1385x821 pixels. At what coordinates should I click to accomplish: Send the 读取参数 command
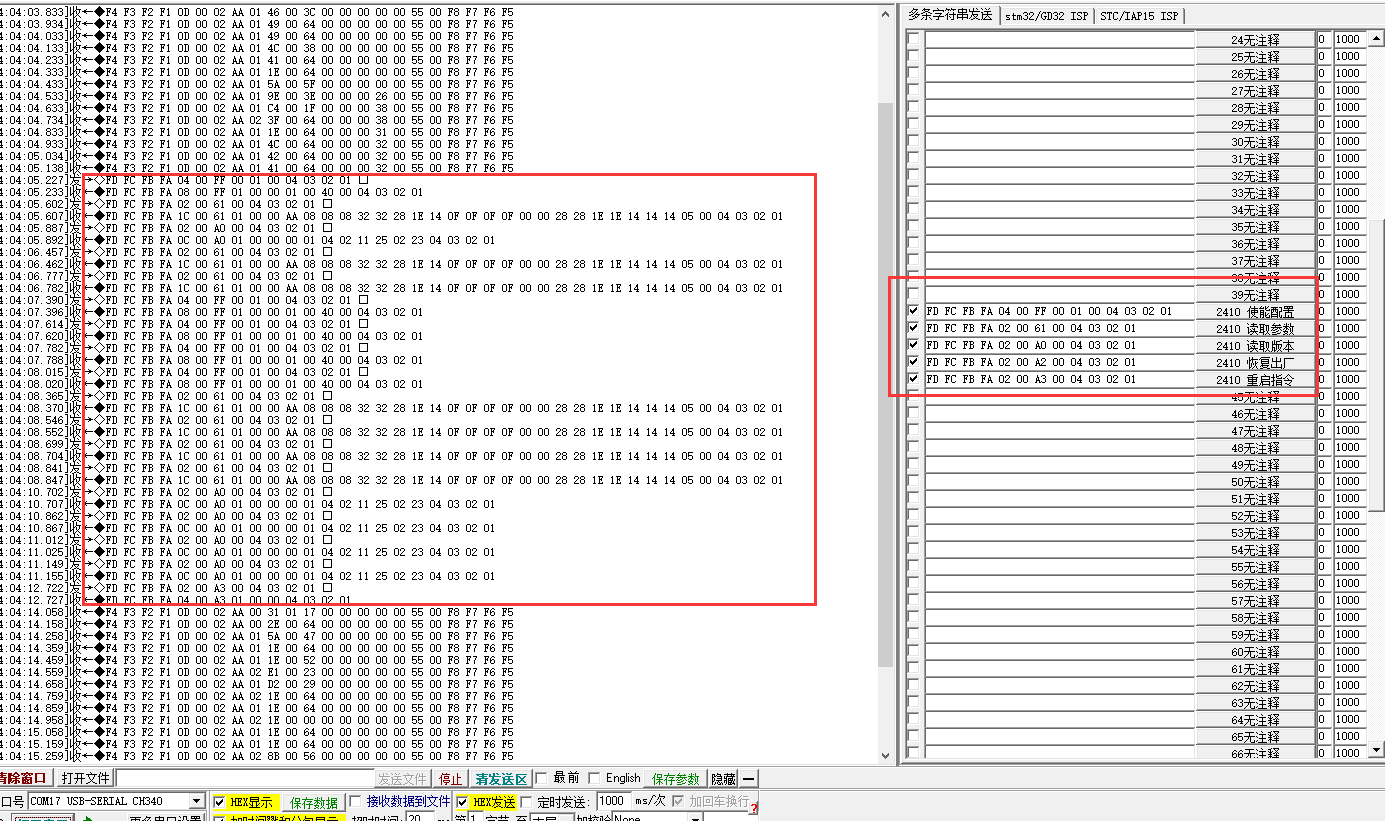(1255, 328)
